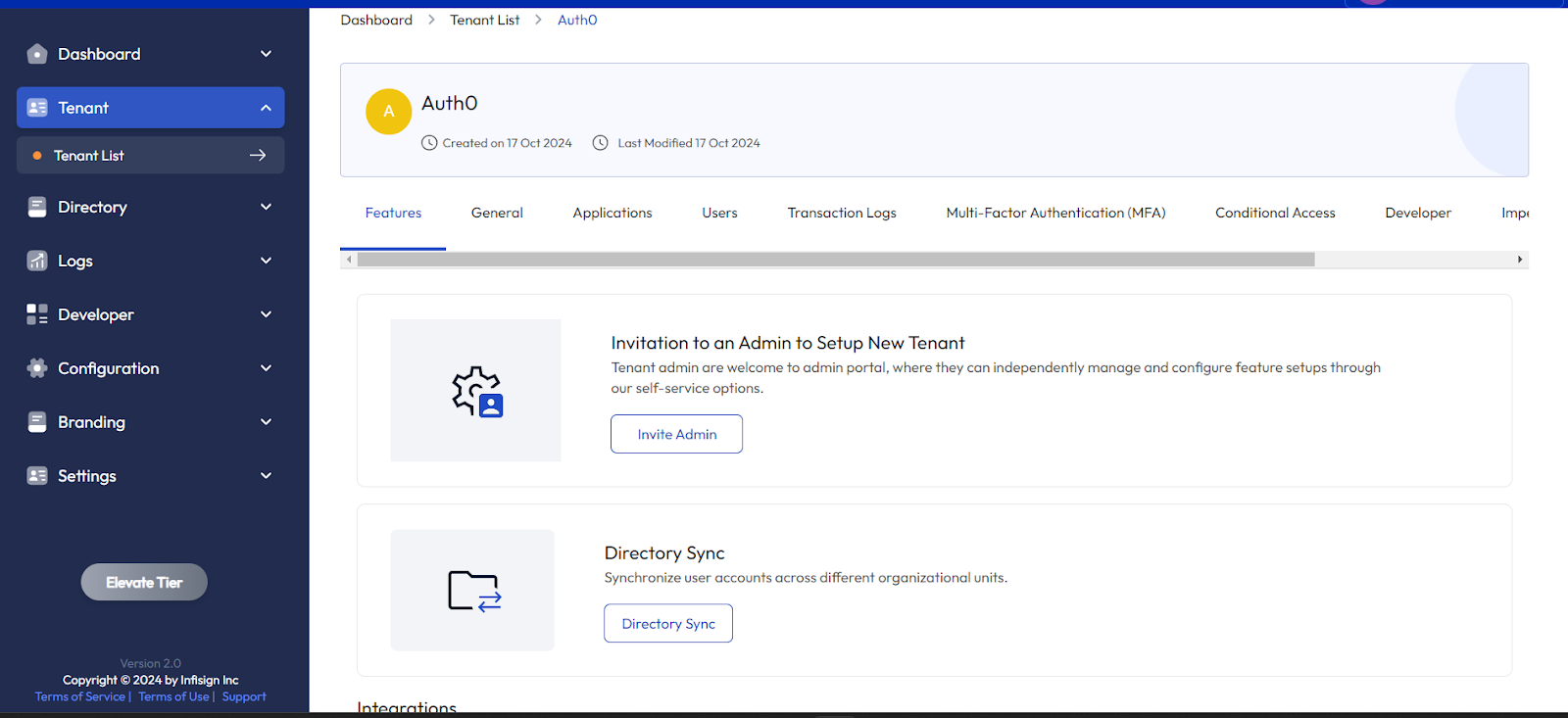Click the Created on 17 Oct 2024 text
Viewport: 1568px width, 718px height.
[x=507, y=143]
